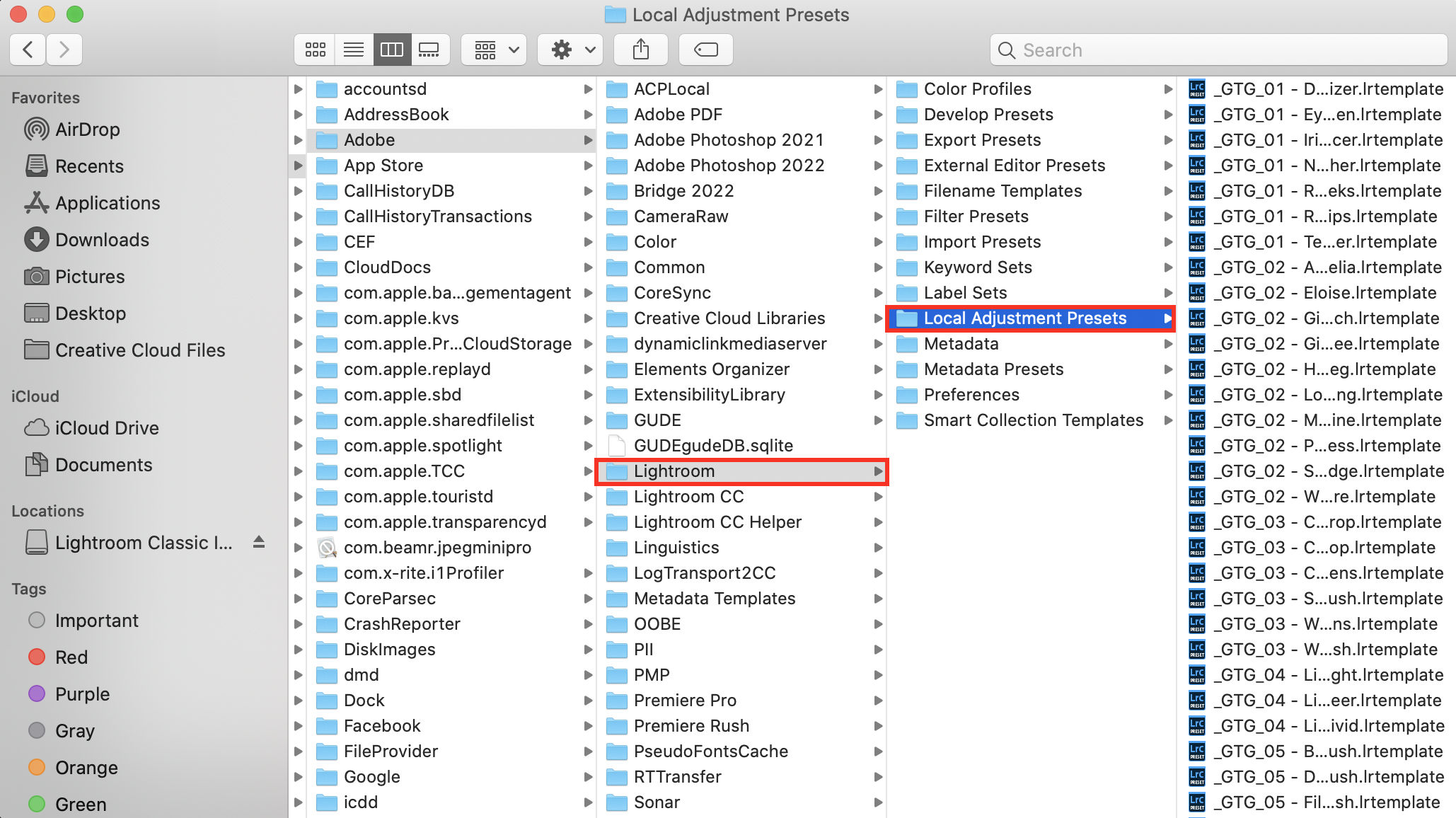Select the Lightroom folder

tap(742, 471)
